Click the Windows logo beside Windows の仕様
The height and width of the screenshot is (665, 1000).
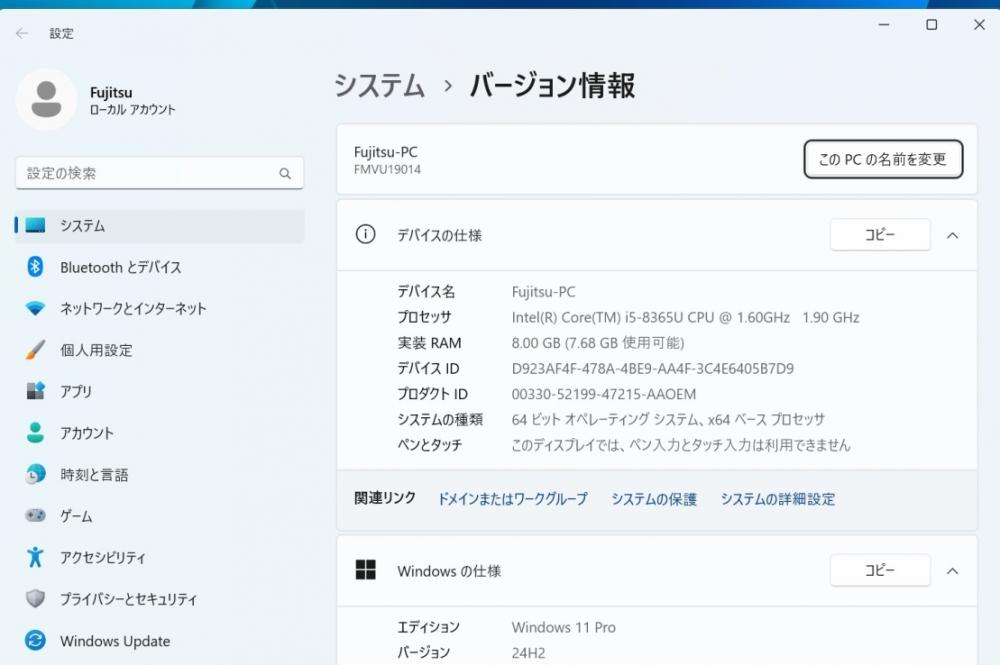[365, 569]
